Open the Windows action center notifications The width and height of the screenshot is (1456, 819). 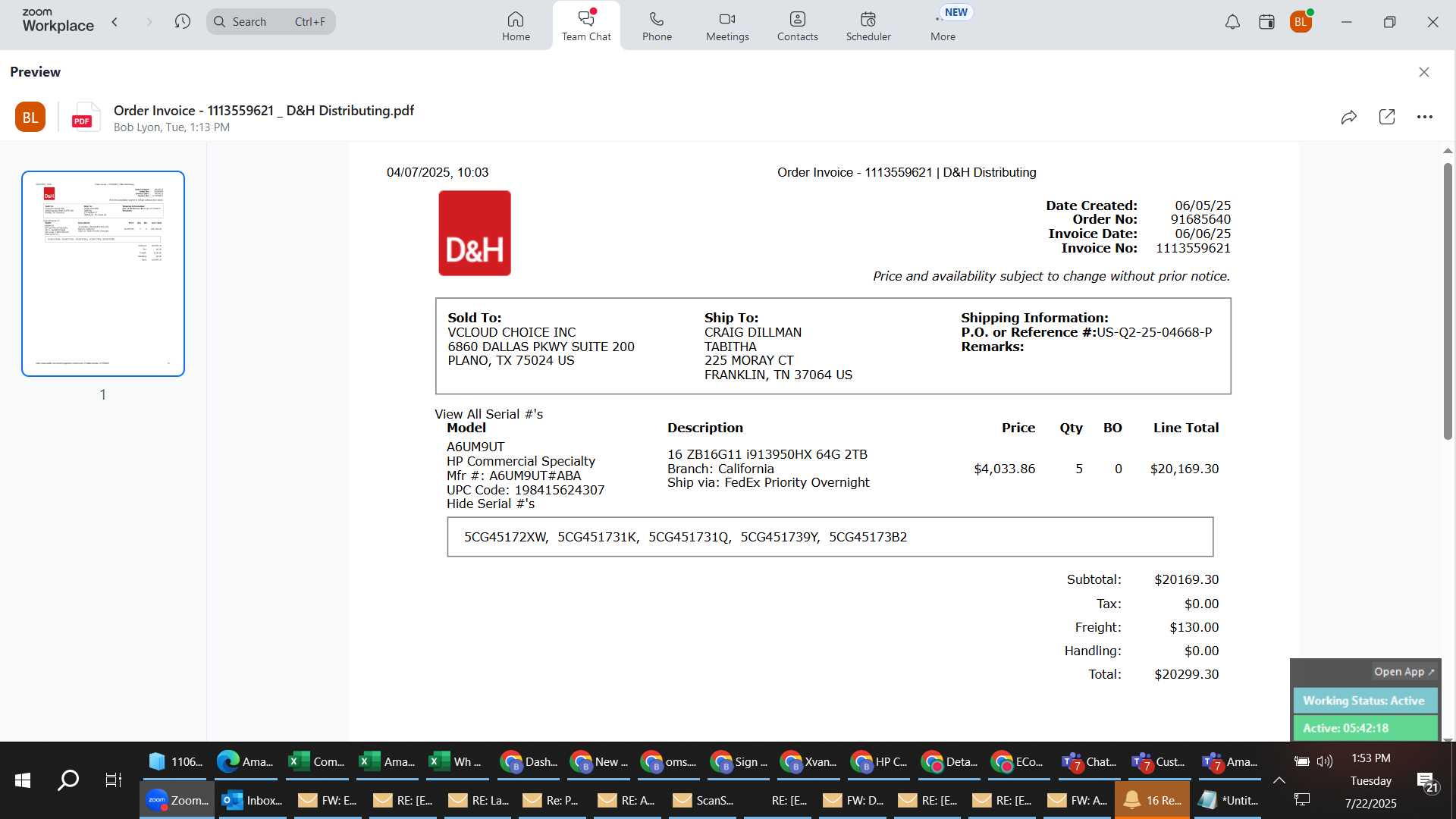click(1426, 782)
